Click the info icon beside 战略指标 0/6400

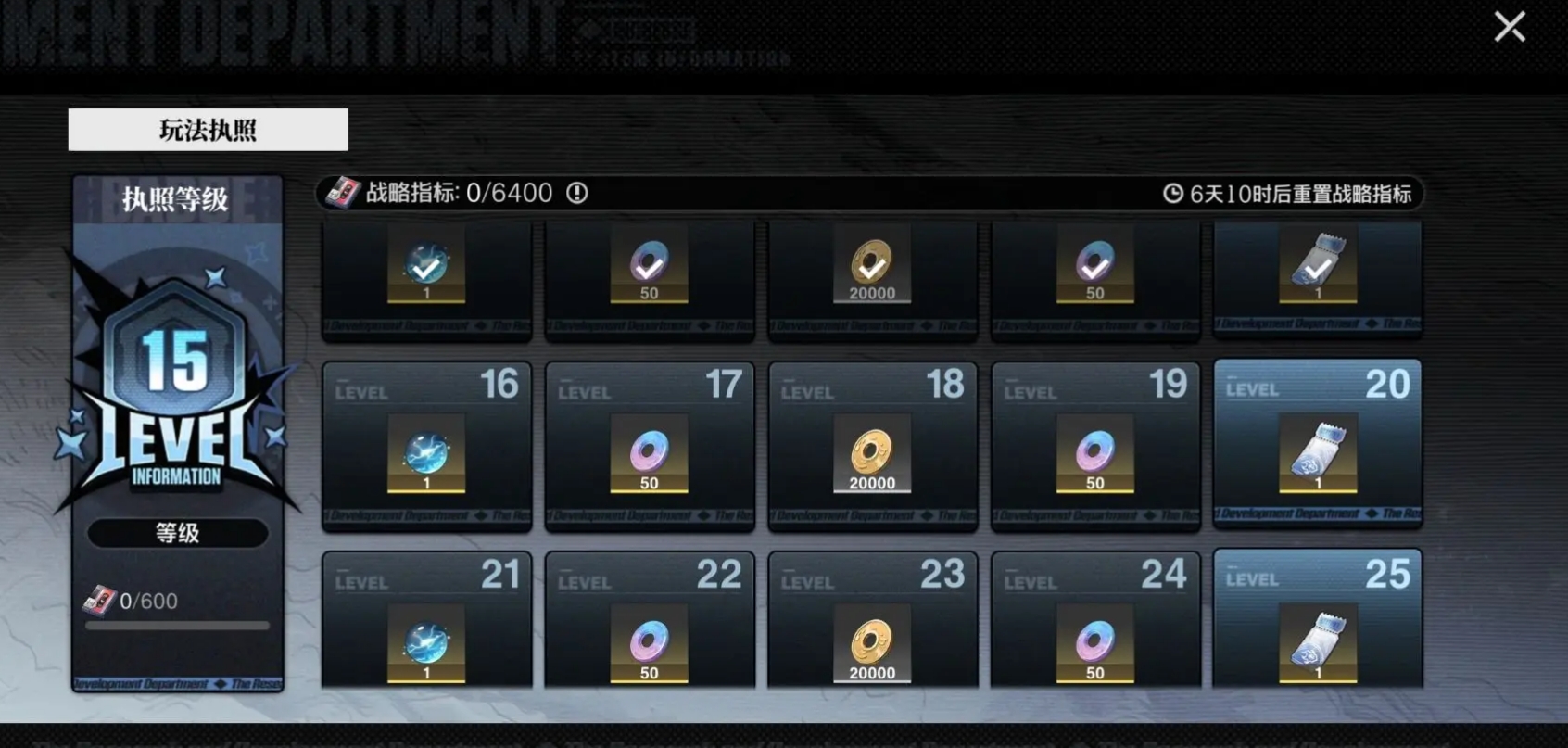point(577,193)
